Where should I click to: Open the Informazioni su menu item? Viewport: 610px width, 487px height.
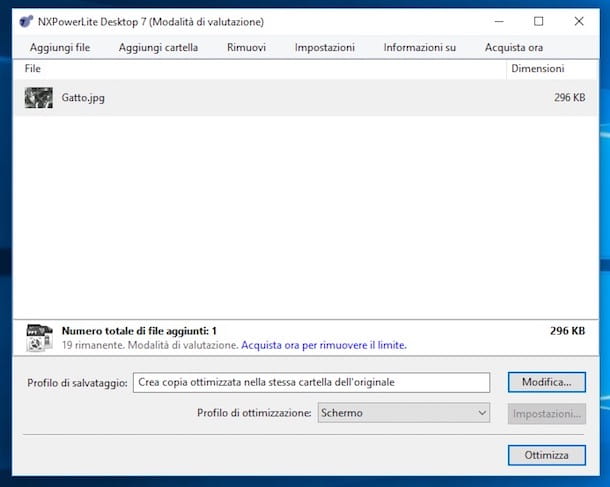pyautogui.click(x=420, y=47)
